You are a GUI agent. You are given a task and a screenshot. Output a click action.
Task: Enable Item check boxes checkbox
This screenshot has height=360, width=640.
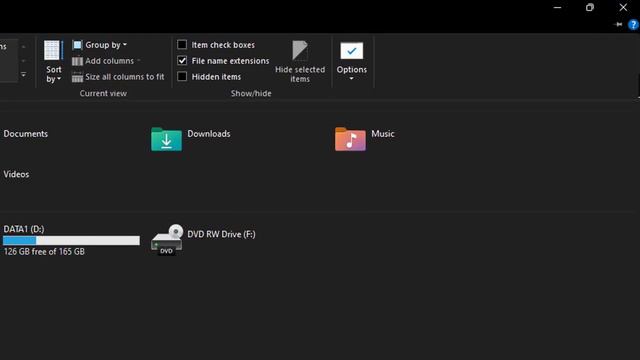[x=182, y=44]
